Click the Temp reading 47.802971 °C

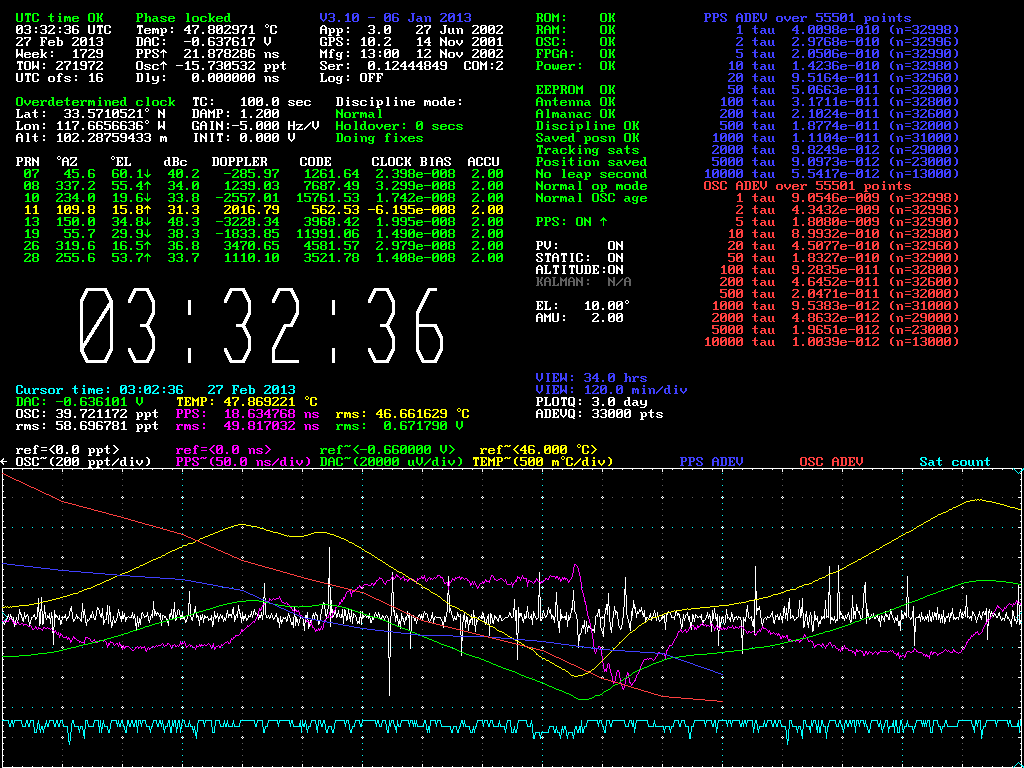tap(230, 30)
